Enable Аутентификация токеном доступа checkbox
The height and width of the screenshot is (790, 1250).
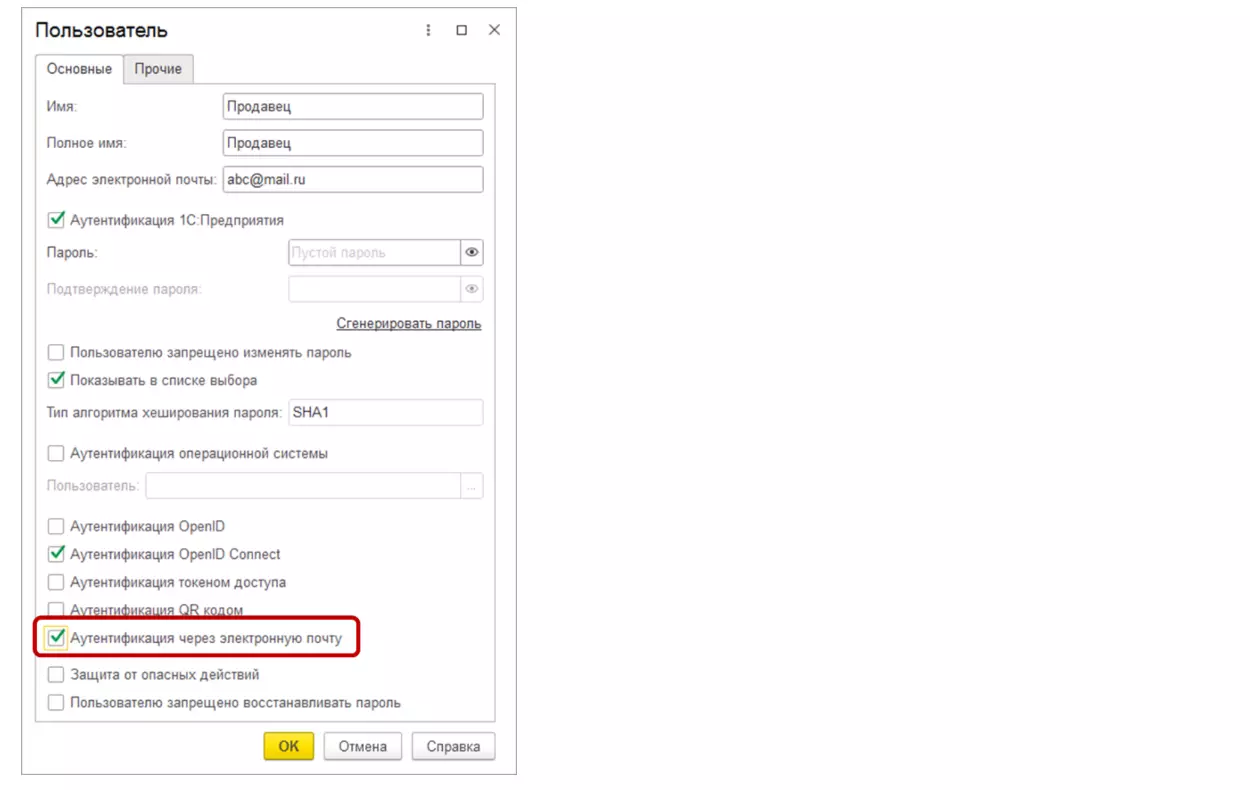pos(56,582)
